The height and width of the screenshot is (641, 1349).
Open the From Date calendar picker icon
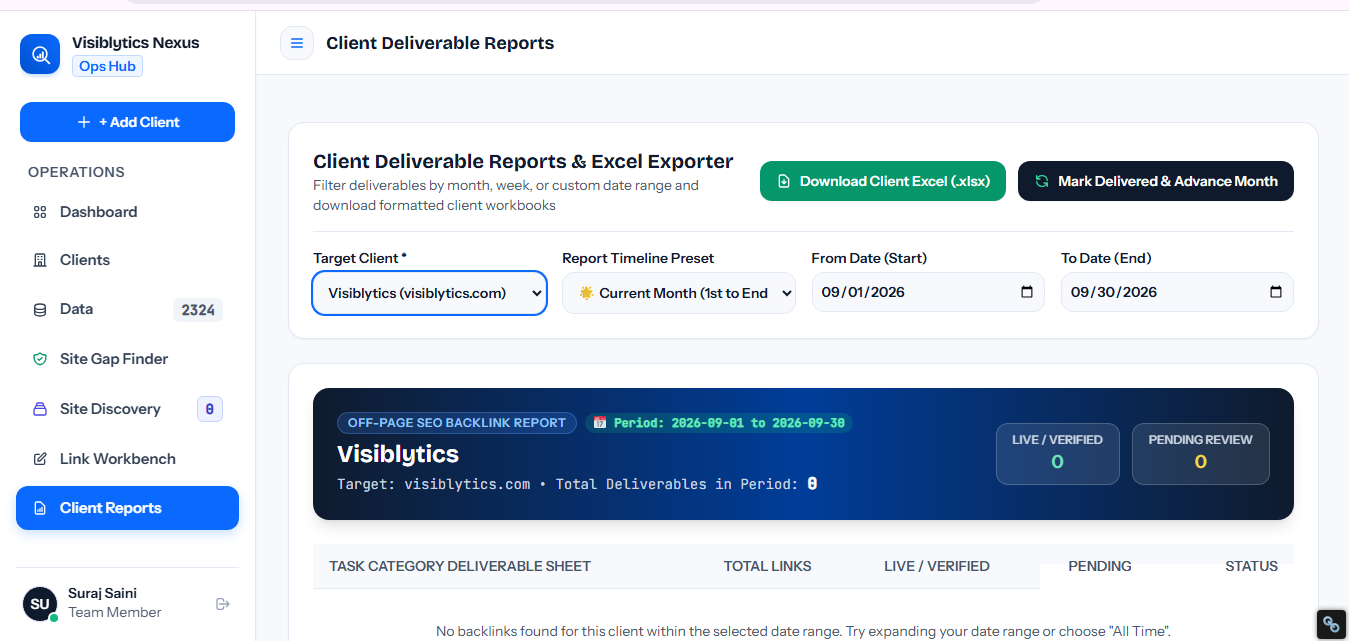click(x=1027, y=292)
